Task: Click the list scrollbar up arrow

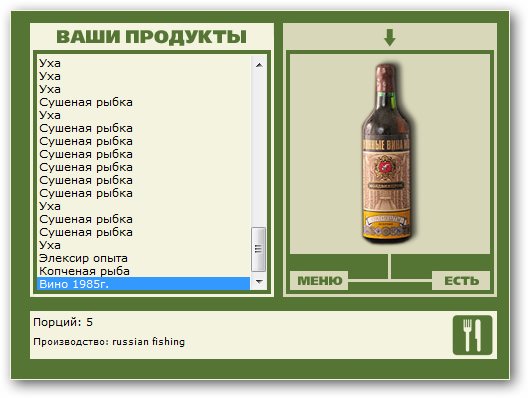Action: tap(259, 65)
